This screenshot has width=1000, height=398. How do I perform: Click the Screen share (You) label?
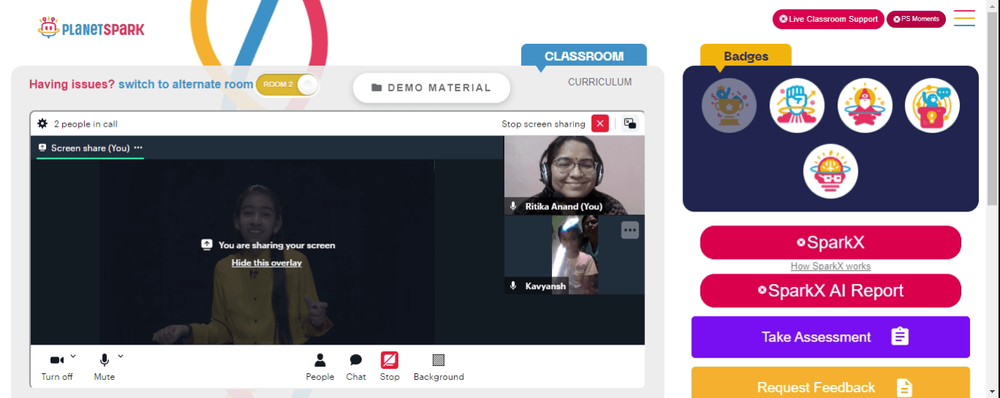[x=90, y=148]
